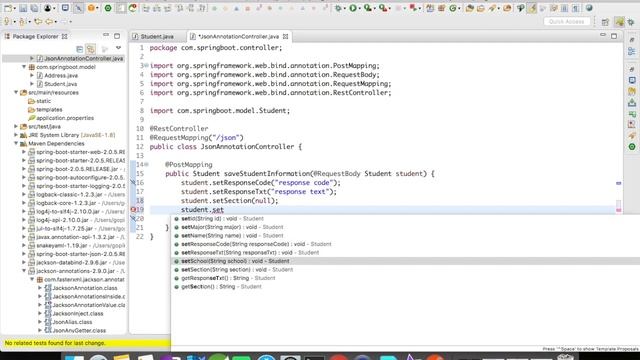Expand the Address.java tree node
The height and width of the screenshot is (360, 640).
point(32,76)
